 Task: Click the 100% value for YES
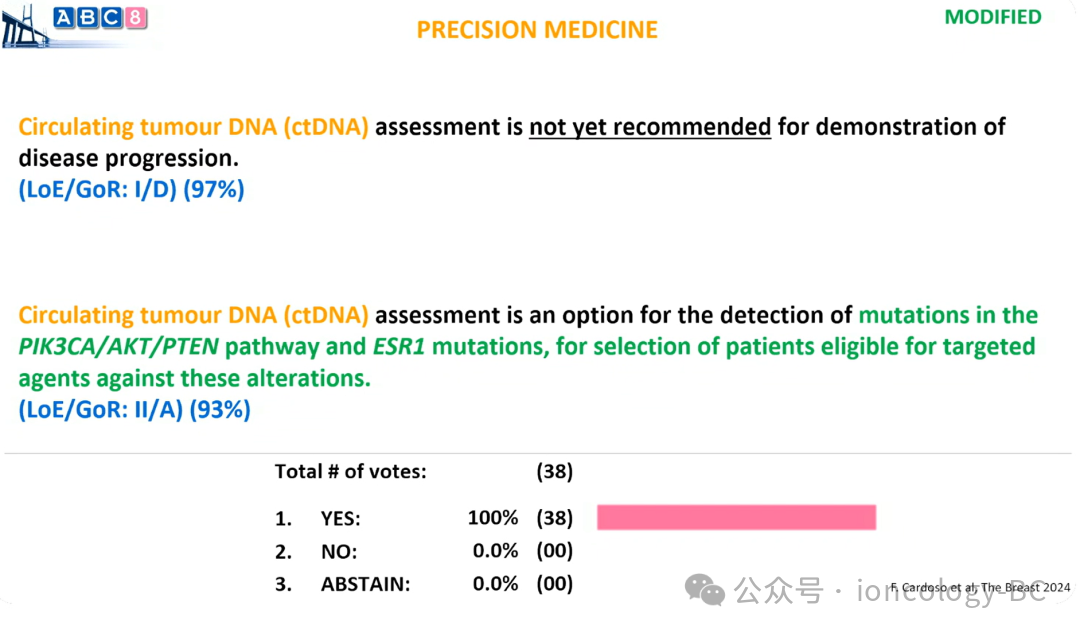coord(492,518)
